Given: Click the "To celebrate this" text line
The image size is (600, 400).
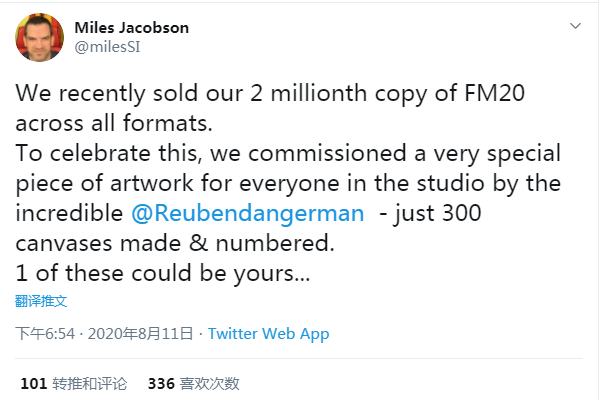Looking at the screenshot, I should tap(120, 154).
